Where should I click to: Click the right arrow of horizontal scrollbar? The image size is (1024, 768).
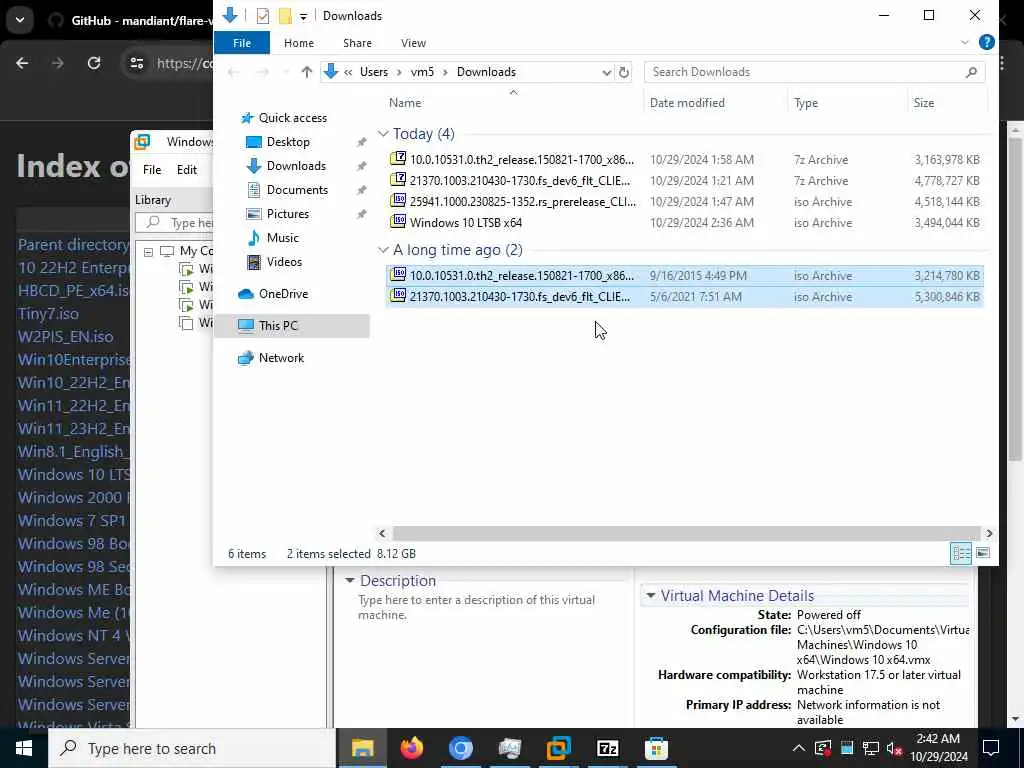(x=989, y=534)
